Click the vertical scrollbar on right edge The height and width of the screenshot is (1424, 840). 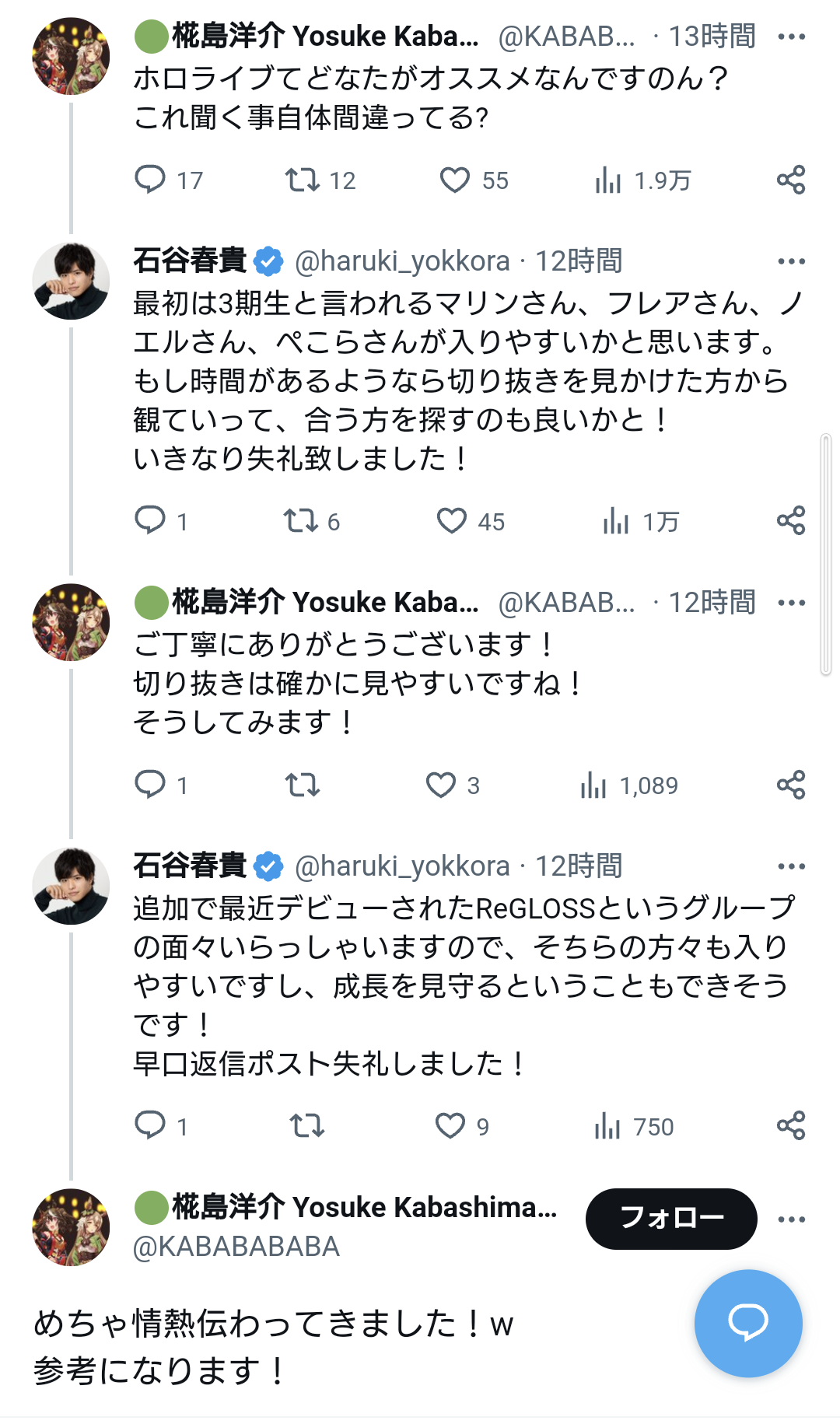tap(826, 555)
